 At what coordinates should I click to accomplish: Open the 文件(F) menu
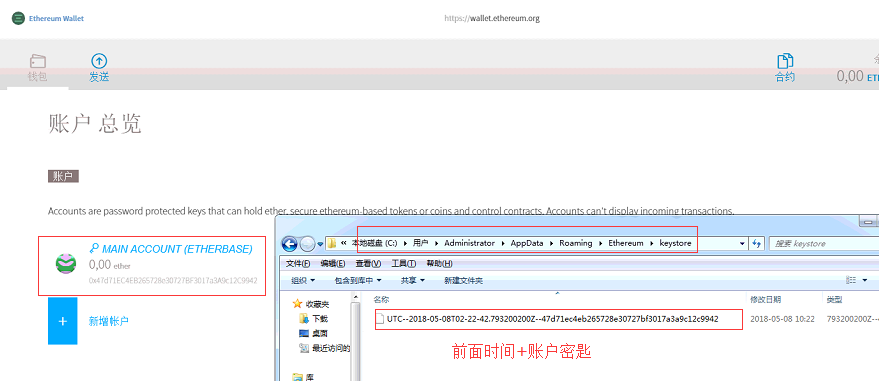point(298,263)
